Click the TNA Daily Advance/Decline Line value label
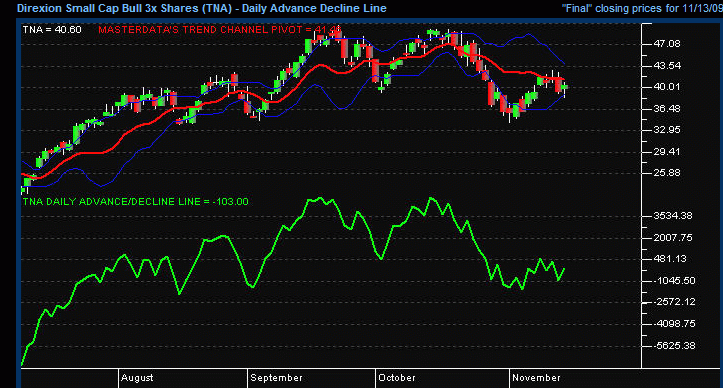 [136, 202]
